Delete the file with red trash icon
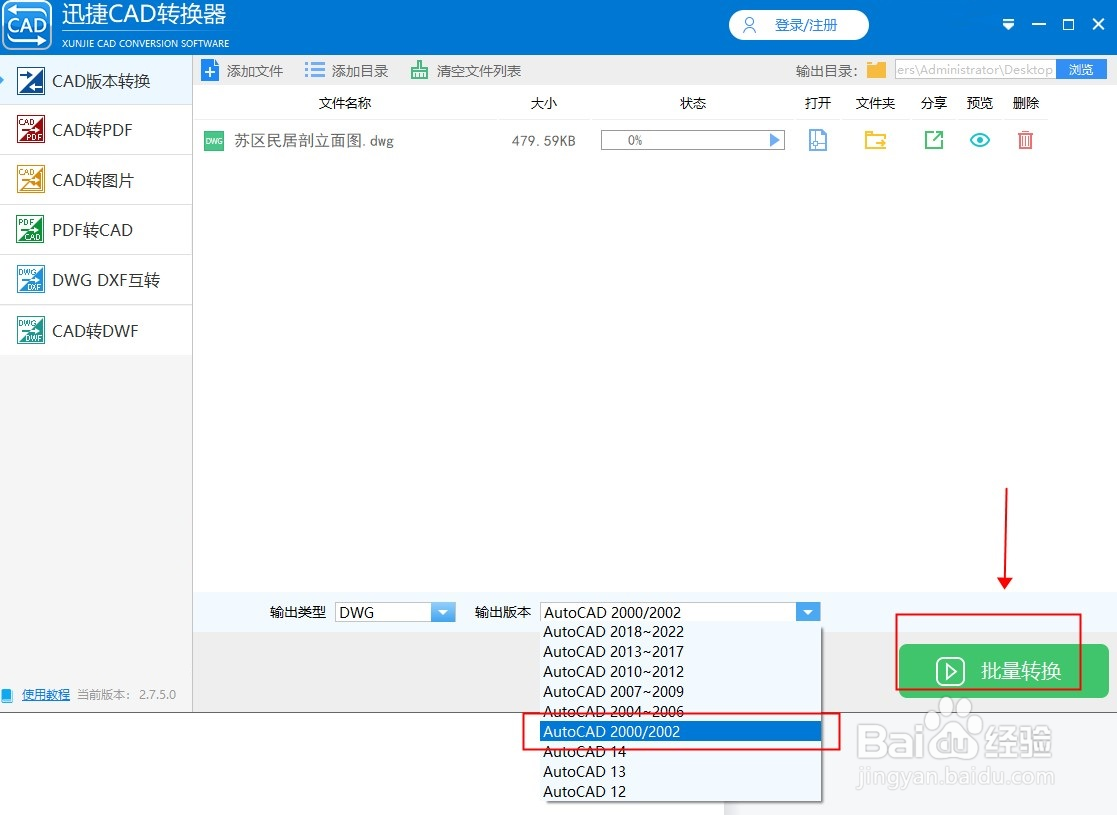1117x815 pixels. point(1025,140)
